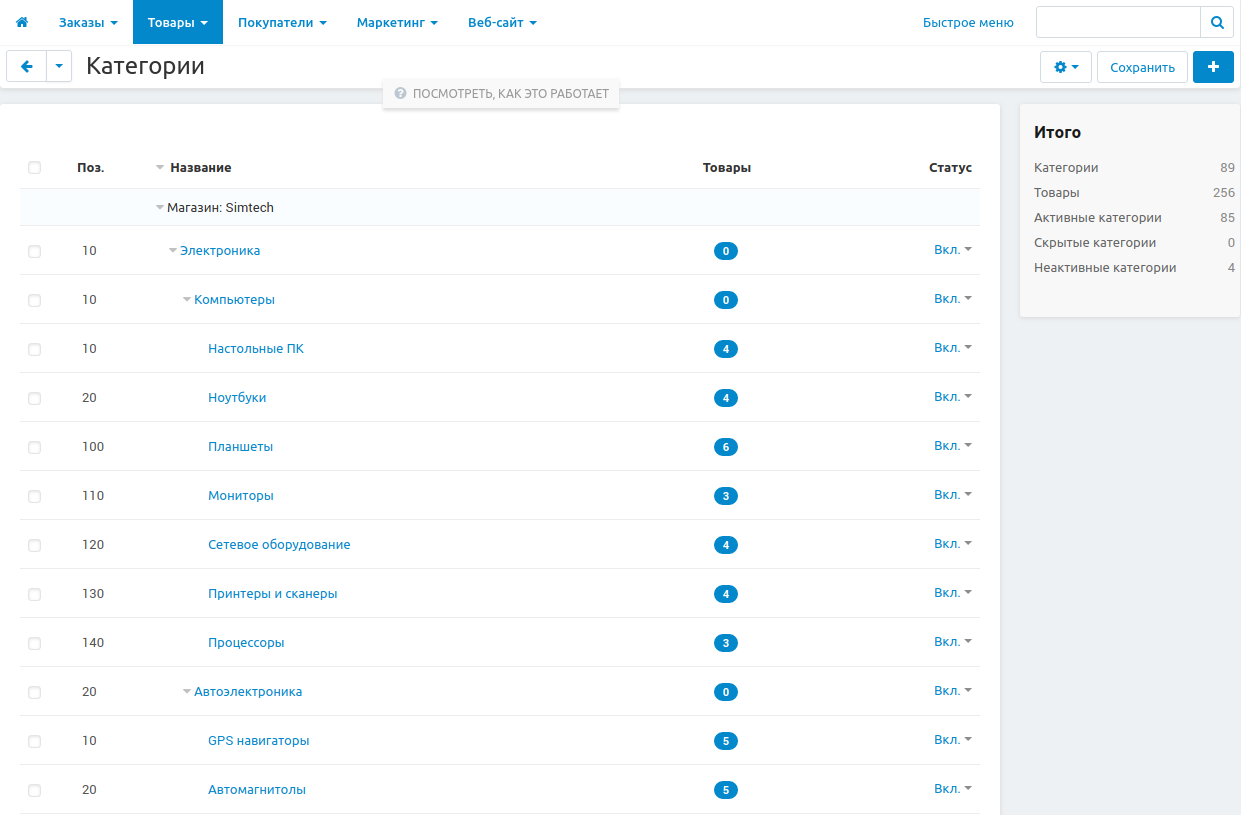Click the home icon in the top navigation

point(22,22)
